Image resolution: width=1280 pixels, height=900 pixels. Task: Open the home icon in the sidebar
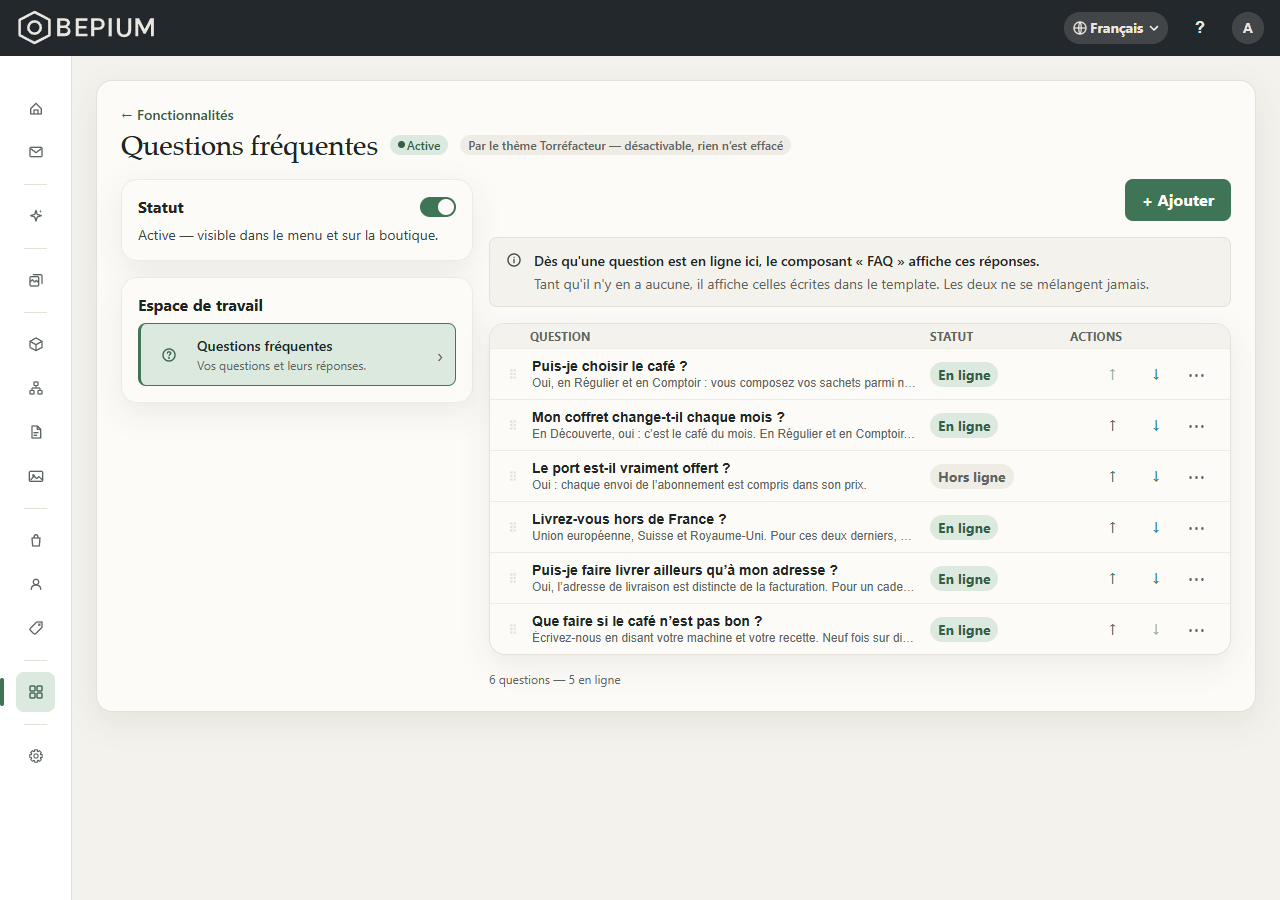[x=36, y=109]
